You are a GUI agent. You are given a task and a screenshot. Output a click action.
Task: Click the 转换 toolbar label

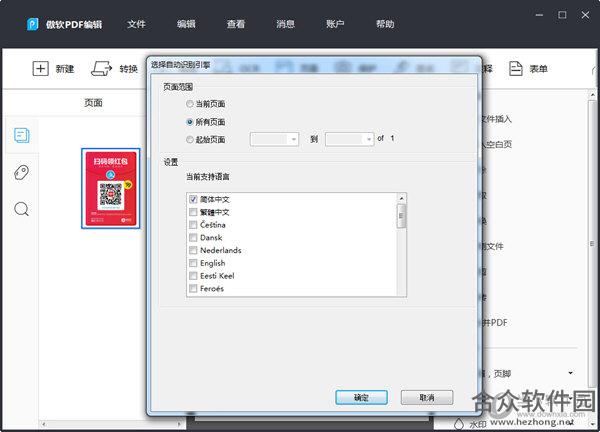[x=129, y=69]
